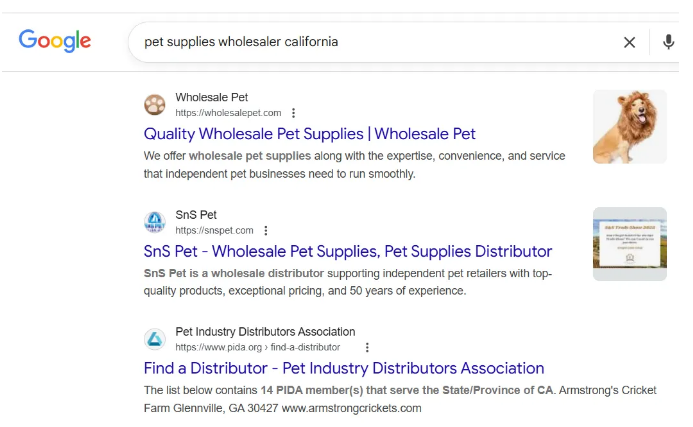693x427 pixels.
Task: Click the https://snspet.com URL text
Action: pos(214,230)
